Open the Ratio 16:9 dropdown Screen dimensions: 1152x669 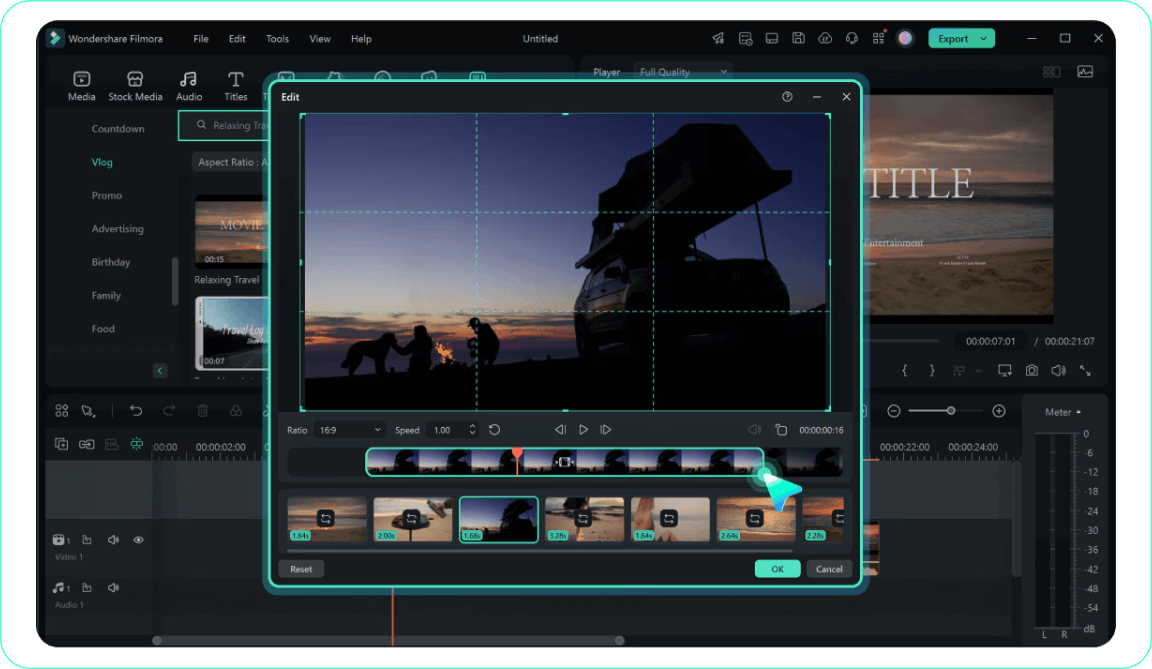(350, 430)
